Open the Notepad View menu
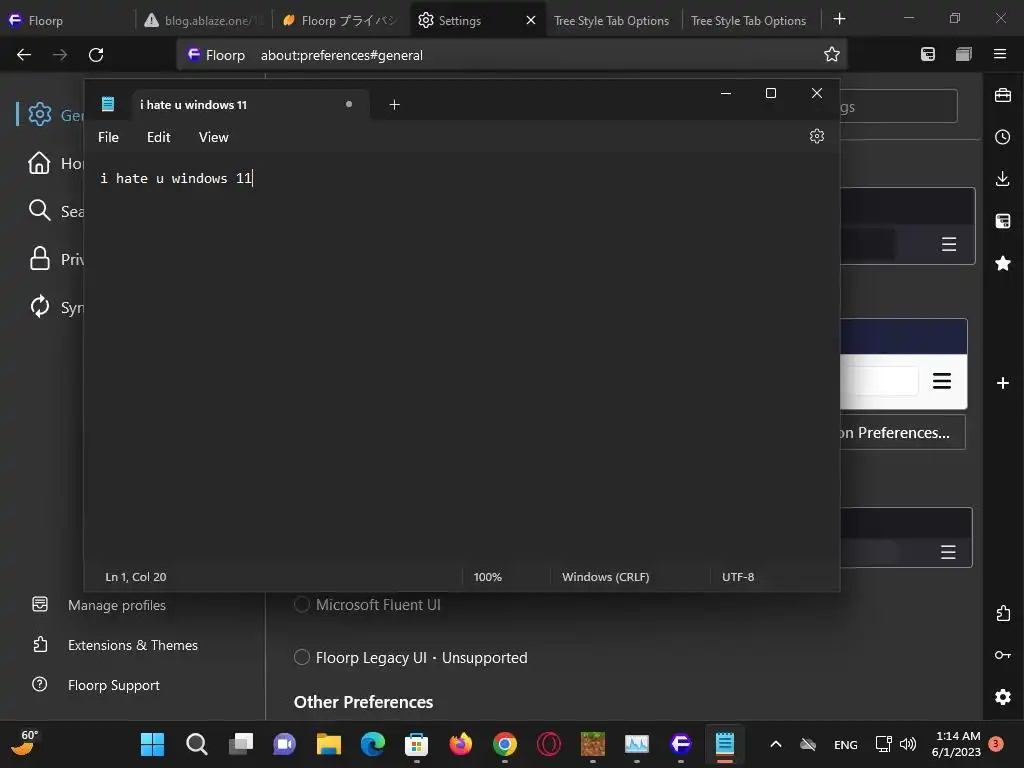Image resolution: width=1024 pixels, height=768 pixels. (x=214, y=137)
